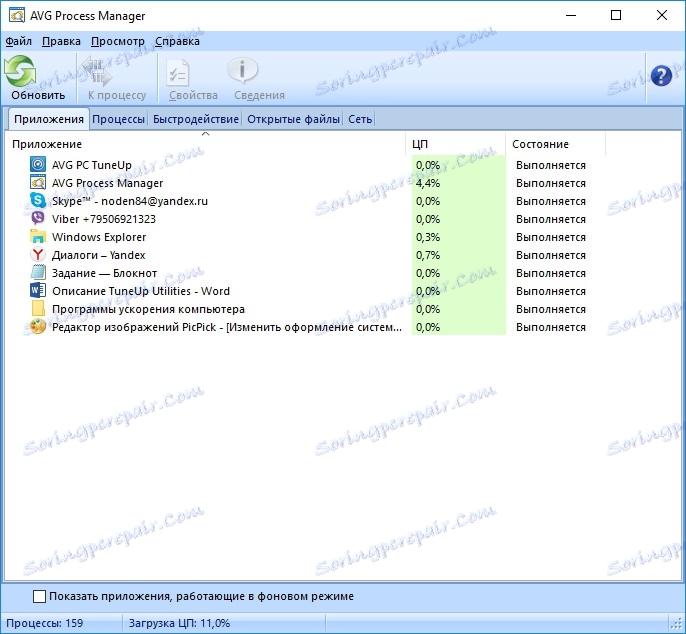Screen dimensions: 686x634
Task: Close the AVG Process Manager window
Action: (662, 15)
